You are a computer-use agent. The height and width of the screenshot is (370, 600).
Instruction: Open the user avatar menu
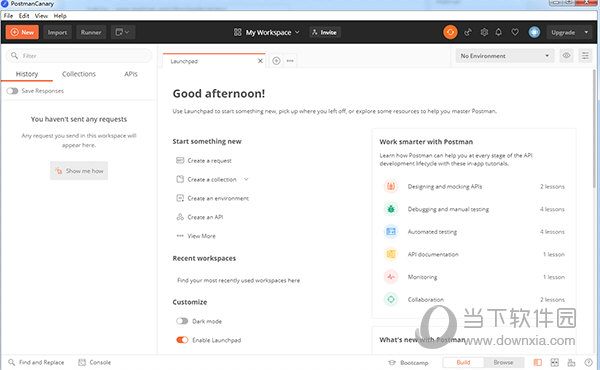pos(534,32)
